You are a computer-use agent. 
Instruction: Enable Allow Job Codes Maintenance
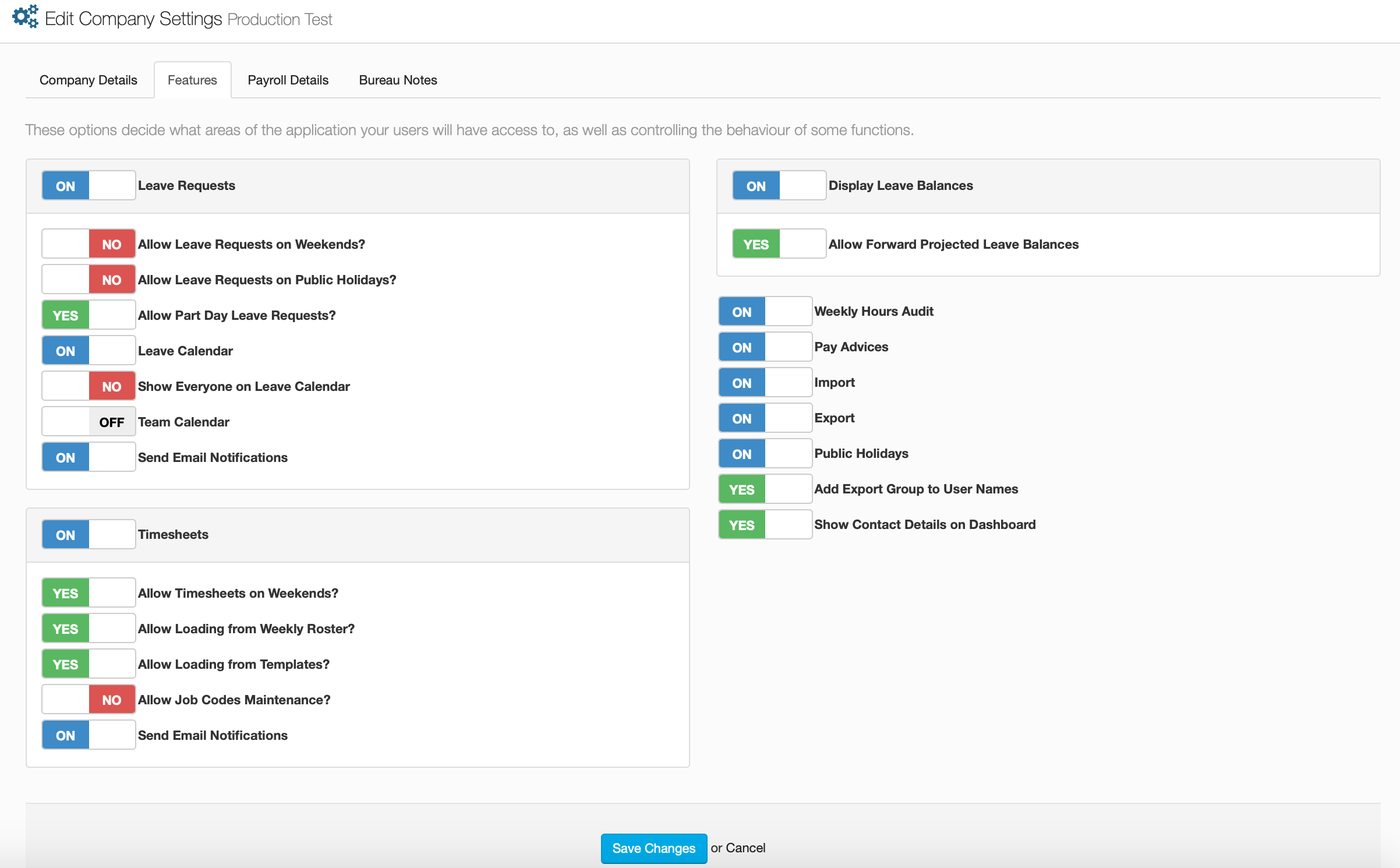(89, 700)
